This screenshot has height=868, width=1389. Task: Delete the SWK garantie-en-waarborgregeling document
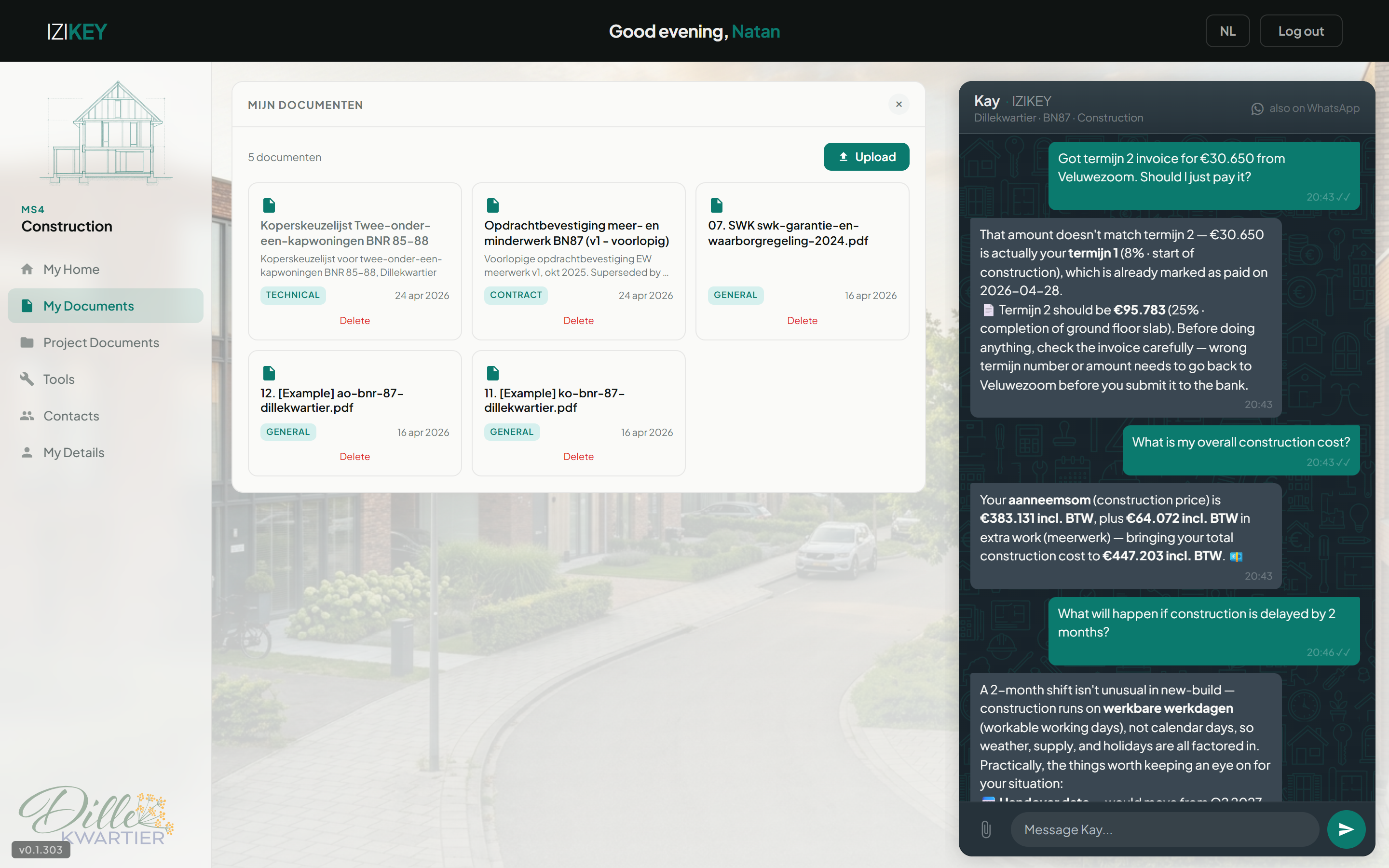803,320
